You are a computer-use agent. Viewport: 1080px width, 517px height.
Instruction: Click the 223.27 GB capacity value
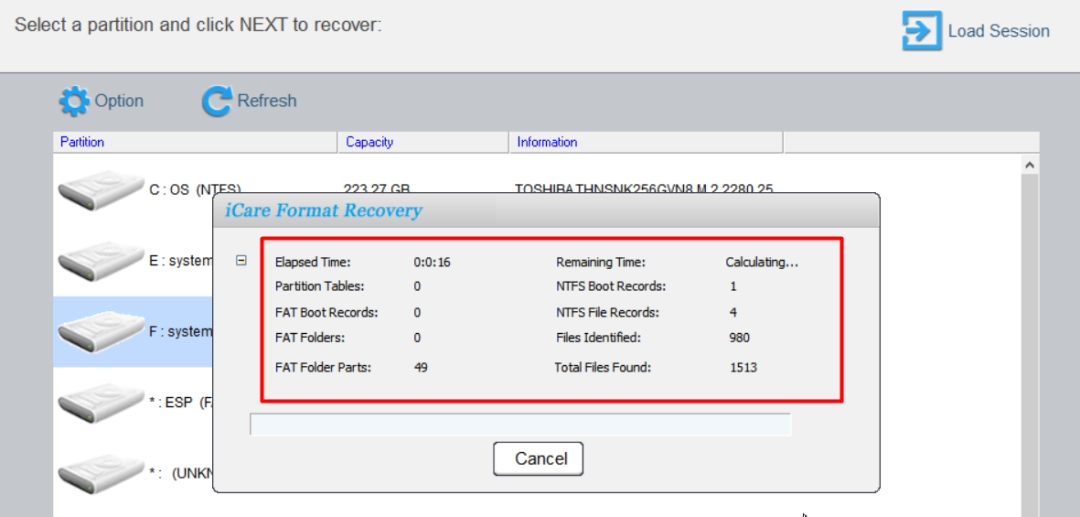377,189
